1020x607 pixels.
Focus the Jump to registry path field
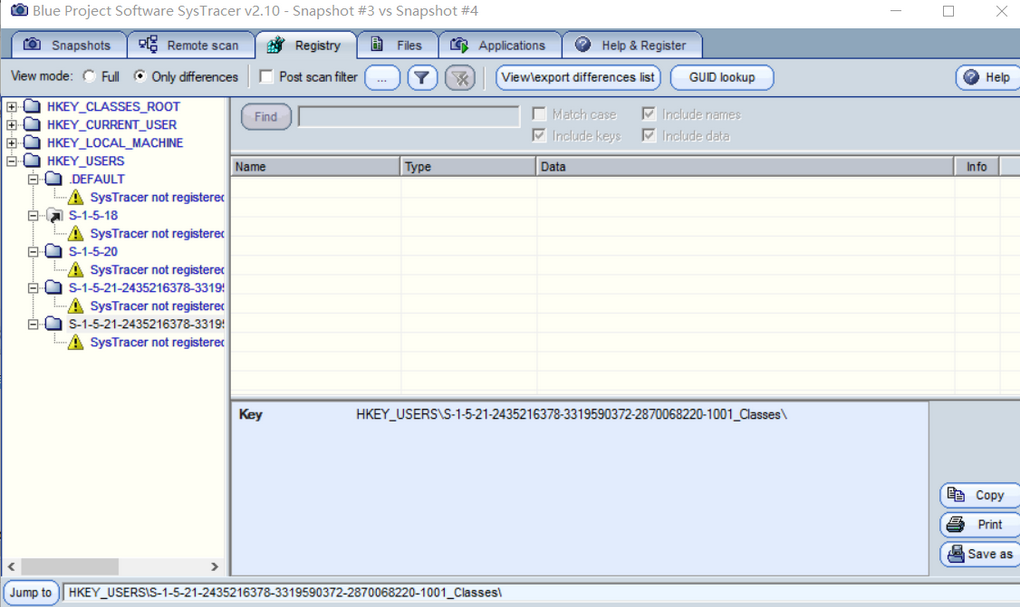coord(541,593)
